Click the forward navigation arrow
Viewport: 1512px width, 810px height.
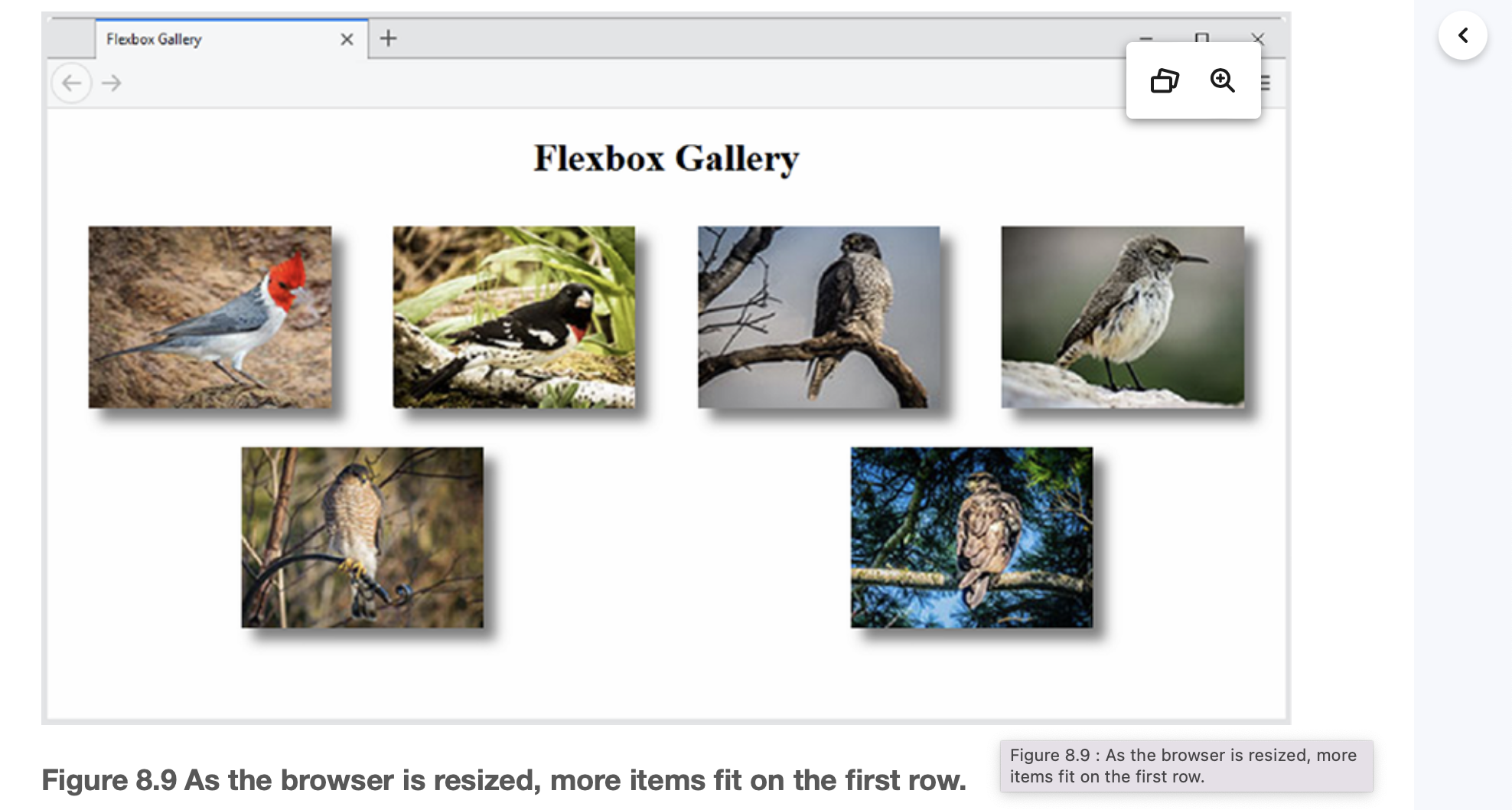112,83
